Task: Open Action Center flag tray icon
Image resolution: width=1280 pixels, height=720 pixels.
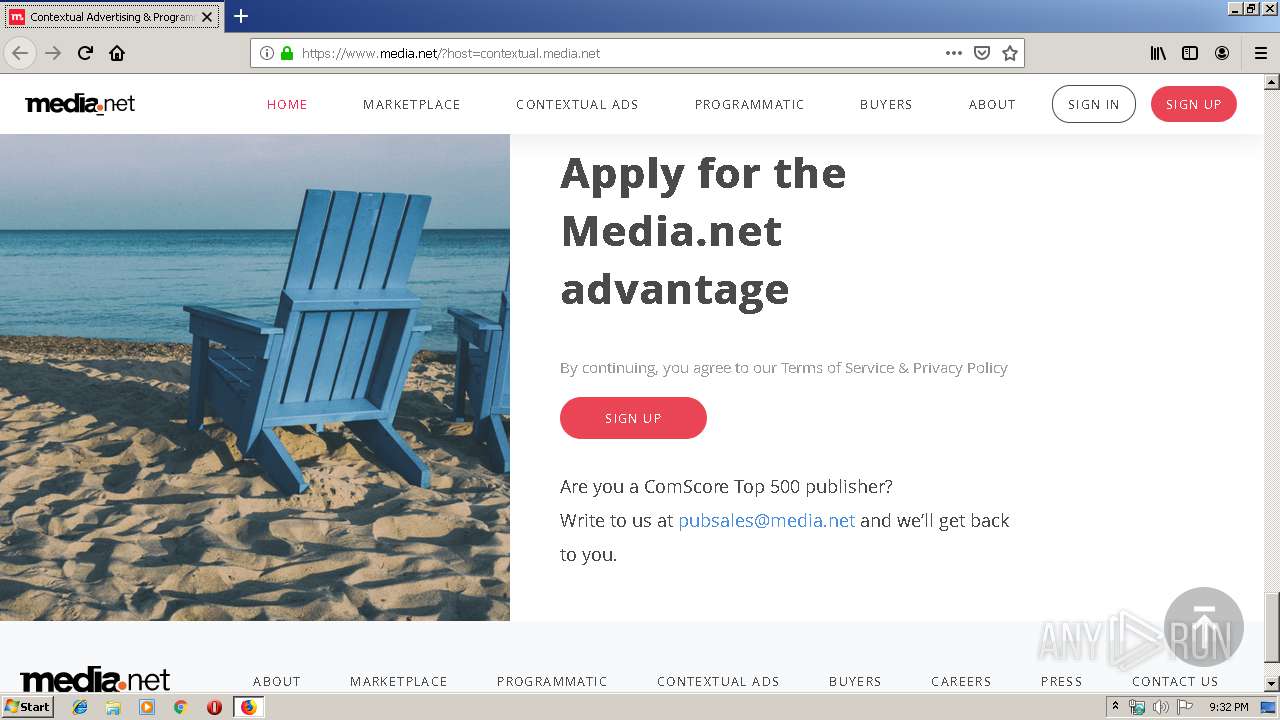Action: [x=1185, y=707]
